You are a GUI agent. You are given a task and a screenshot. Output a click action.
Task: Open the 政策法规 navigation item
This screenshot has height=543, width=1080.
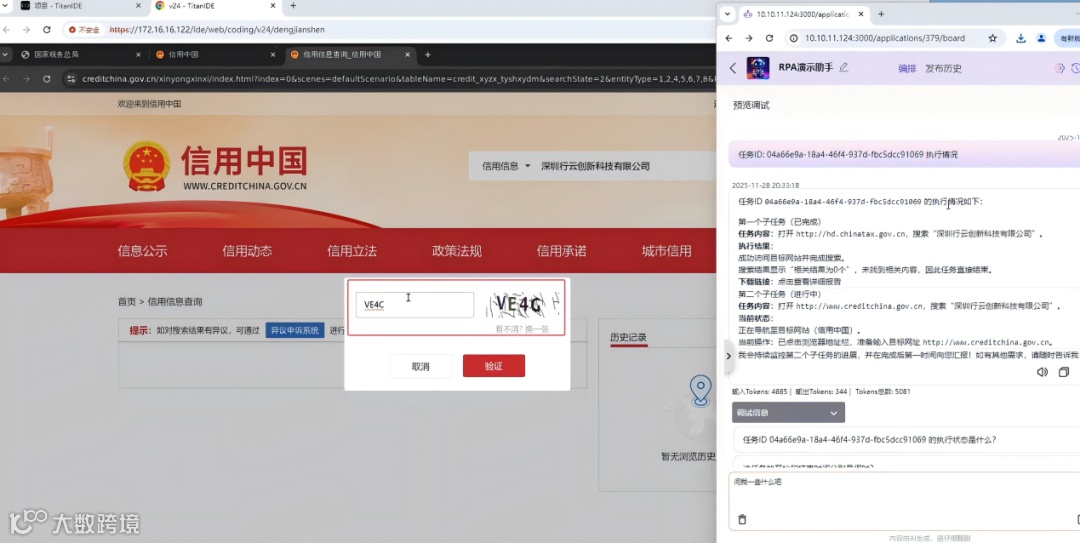[457, 251]
